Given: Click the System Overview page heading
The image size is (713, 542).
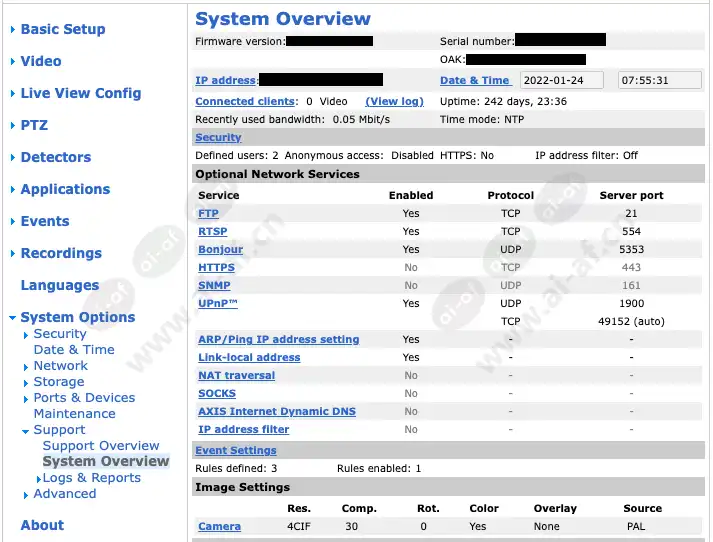Looking at the screenshot, I should coord(283,19).
